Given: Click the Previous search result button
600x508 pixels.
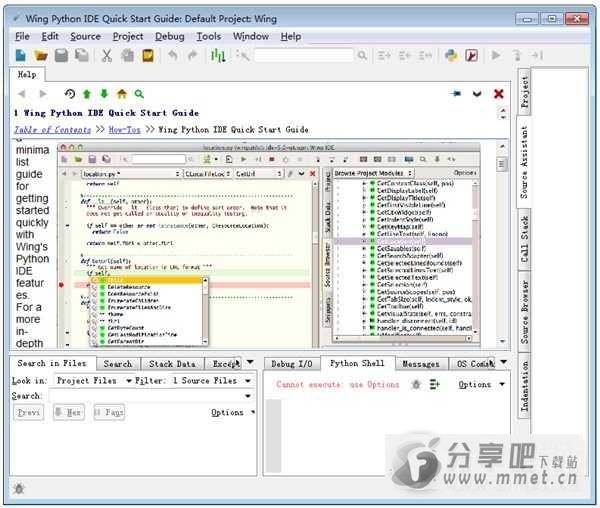Looking at the screenshot, I should (29, 412).
